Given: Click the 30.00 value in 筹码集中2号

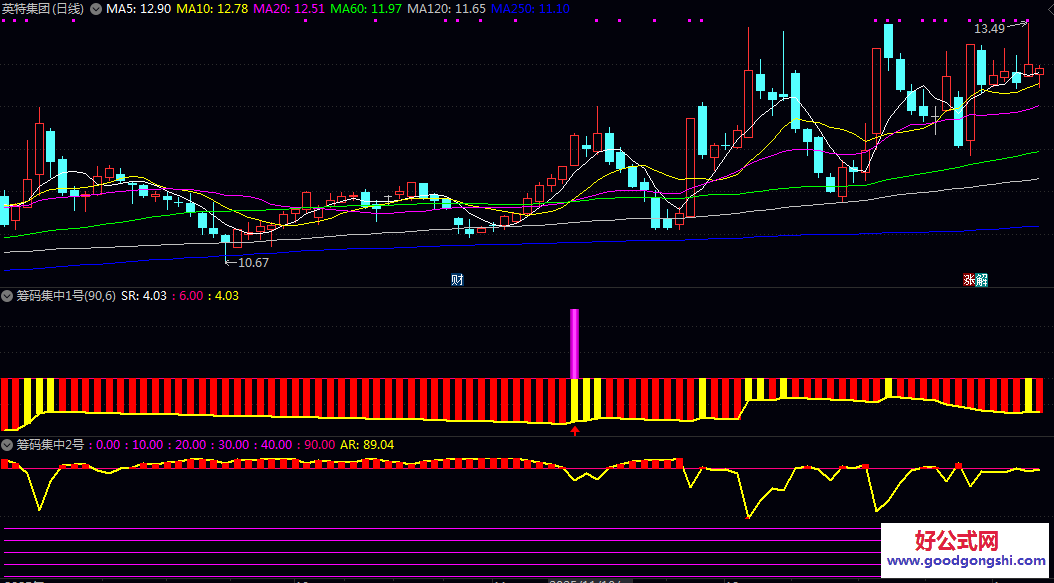Looking at the screenshot, I should (233, 444).
